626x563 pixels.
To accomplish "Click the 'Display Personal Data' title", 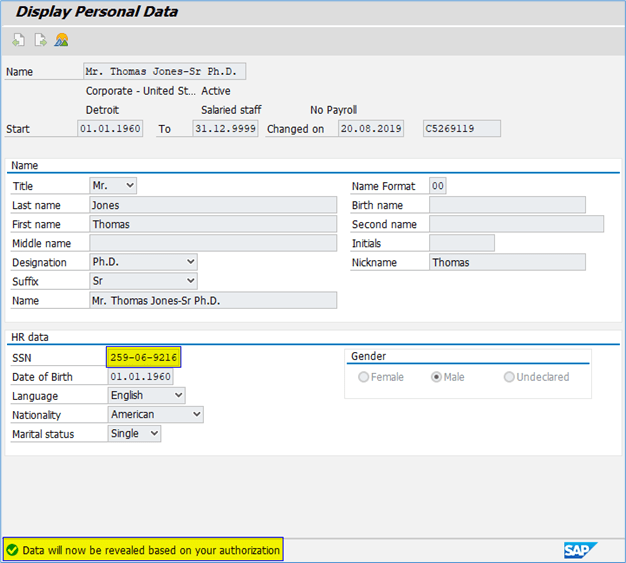I will coord(97,12).
